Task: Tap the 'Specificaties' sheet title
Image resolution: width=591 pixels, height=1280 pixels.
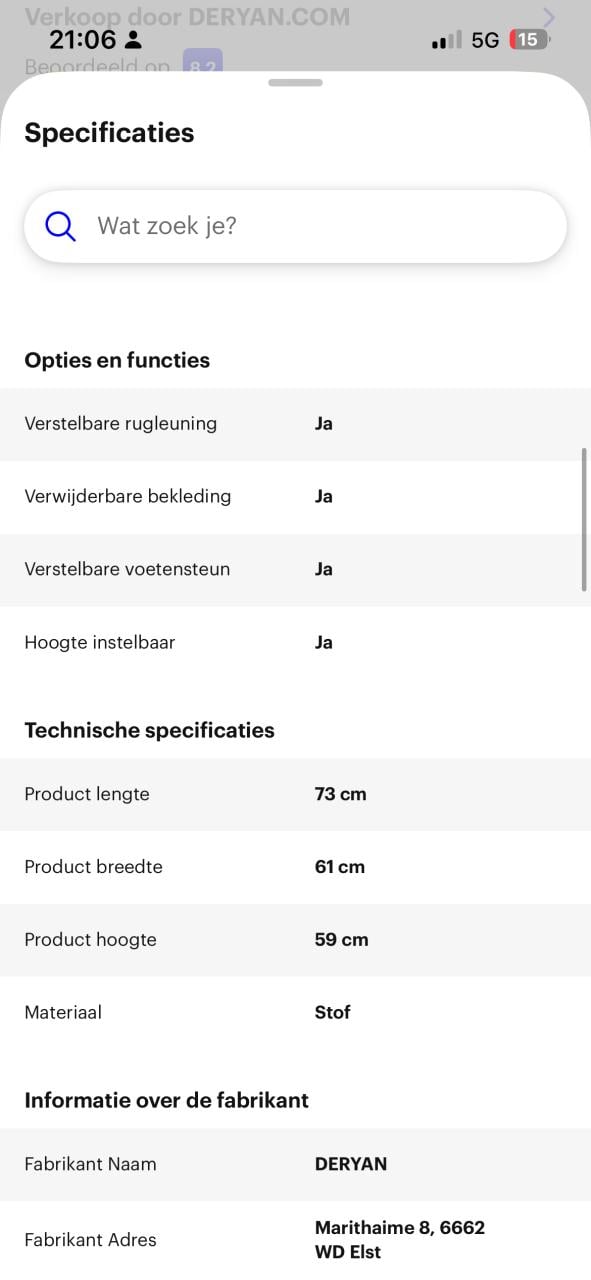Action: click(109, 133)
